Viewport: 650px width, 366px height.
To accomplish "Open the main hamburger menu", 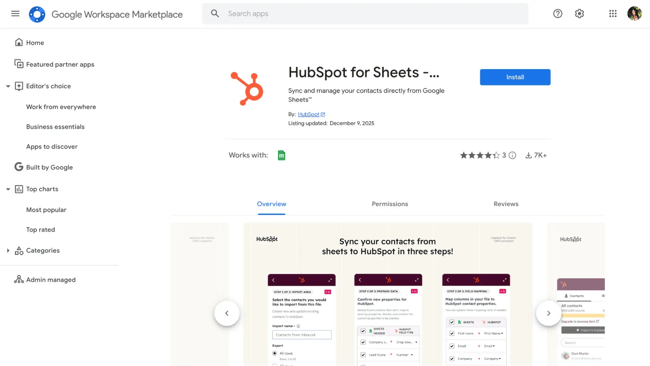I will click(15, 14).
